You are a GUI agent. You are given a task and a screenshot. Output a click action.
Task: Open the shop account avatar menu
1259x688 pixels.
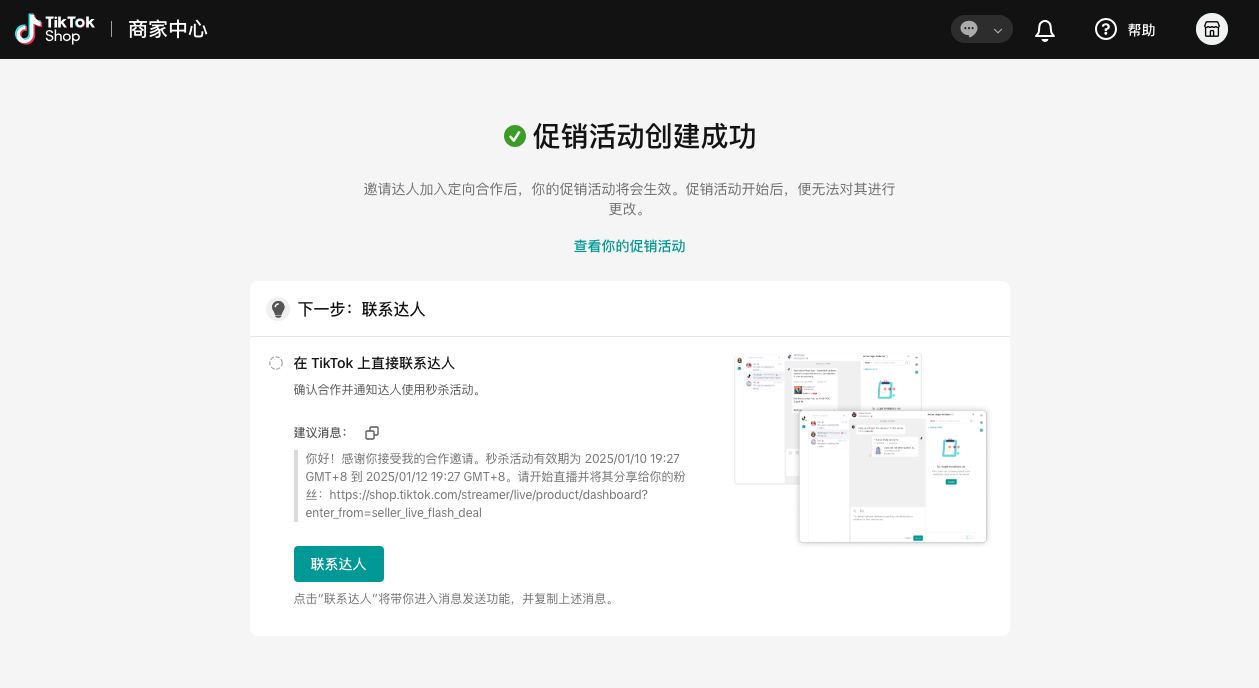click(x=1211, y=29)
